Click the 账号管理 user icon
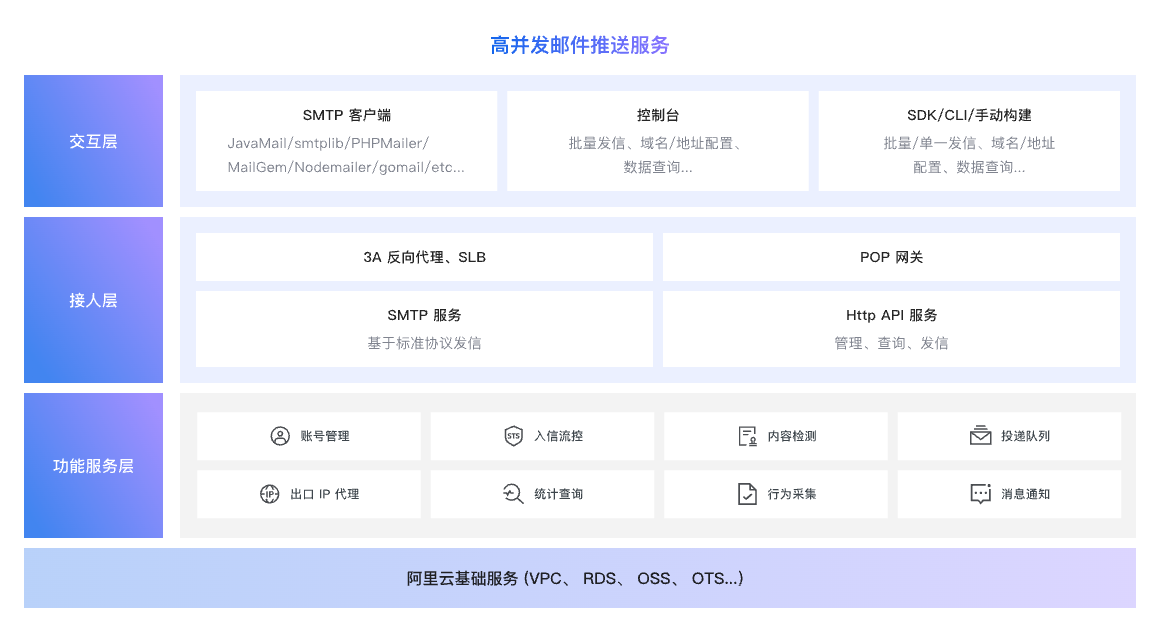The width and height of the screenshot is (1160, 632). [280, 436]
